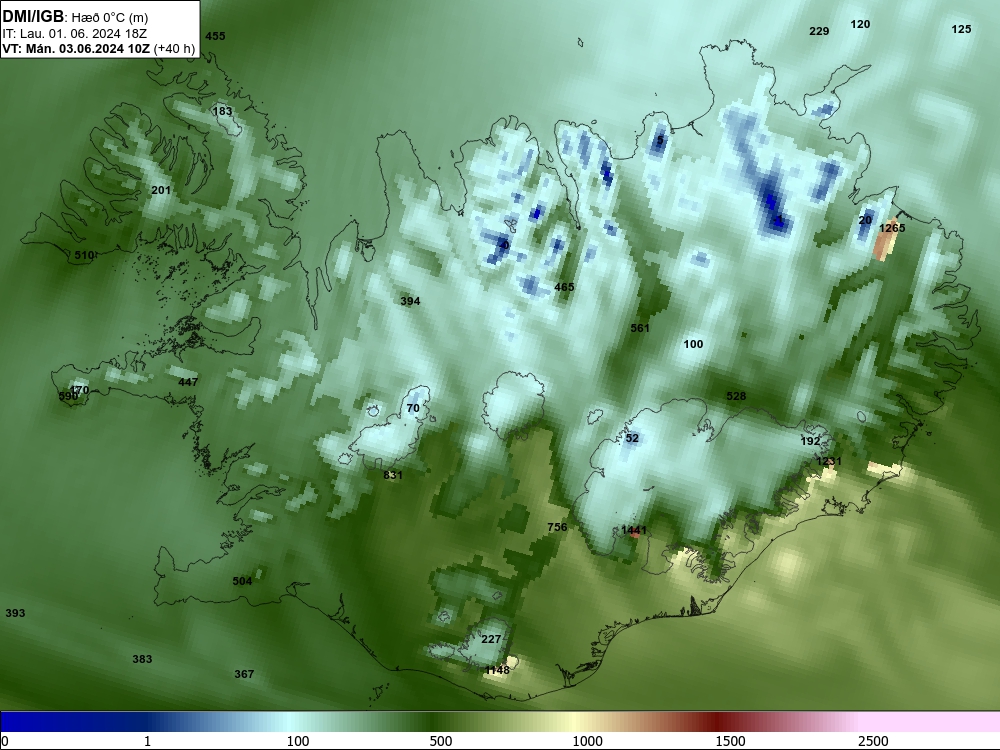
Task: Click the 2500 tick on the color legend
Action: pos(873,741)
